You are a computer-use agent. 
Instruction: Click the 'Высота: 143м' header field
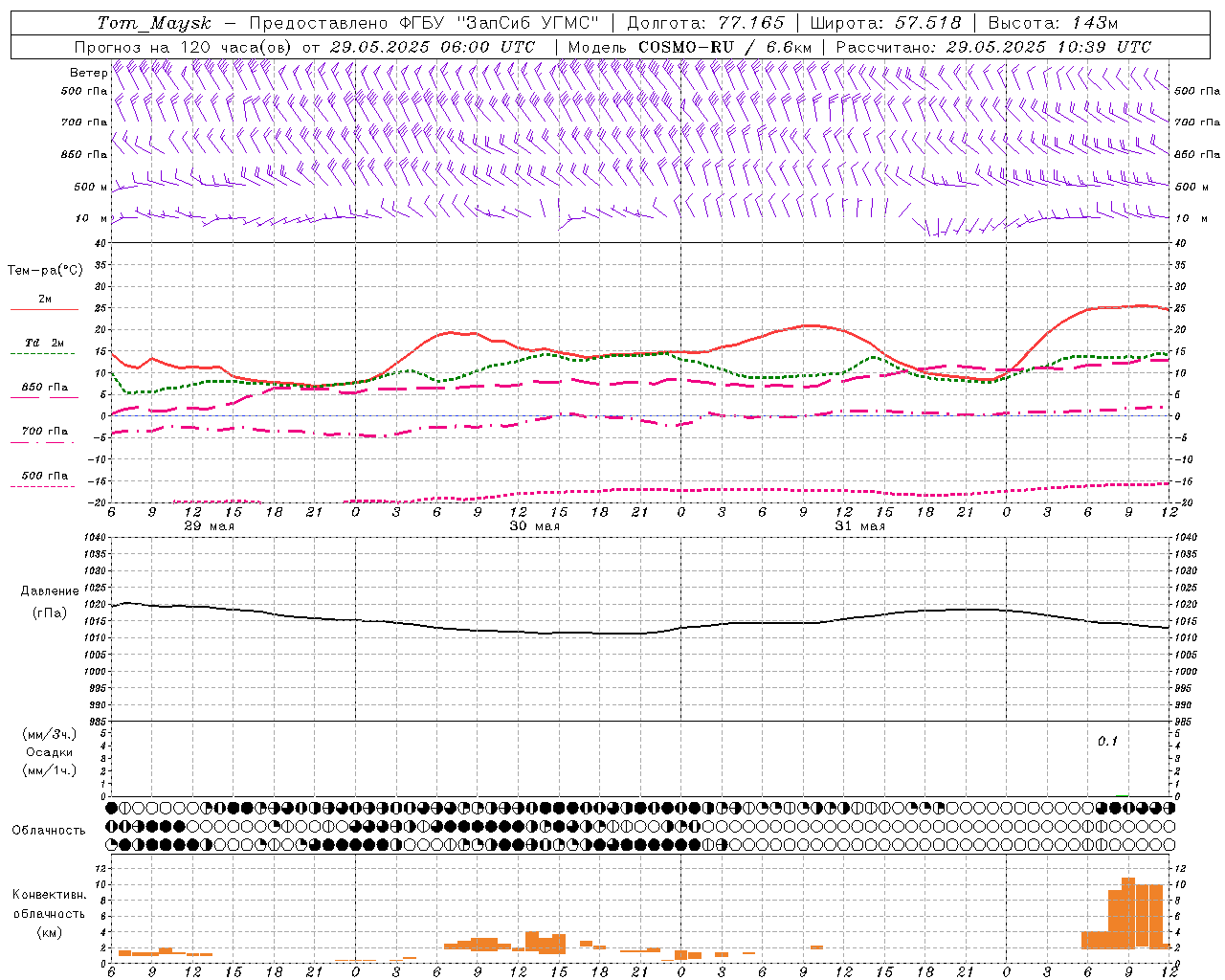(1054, 23)
